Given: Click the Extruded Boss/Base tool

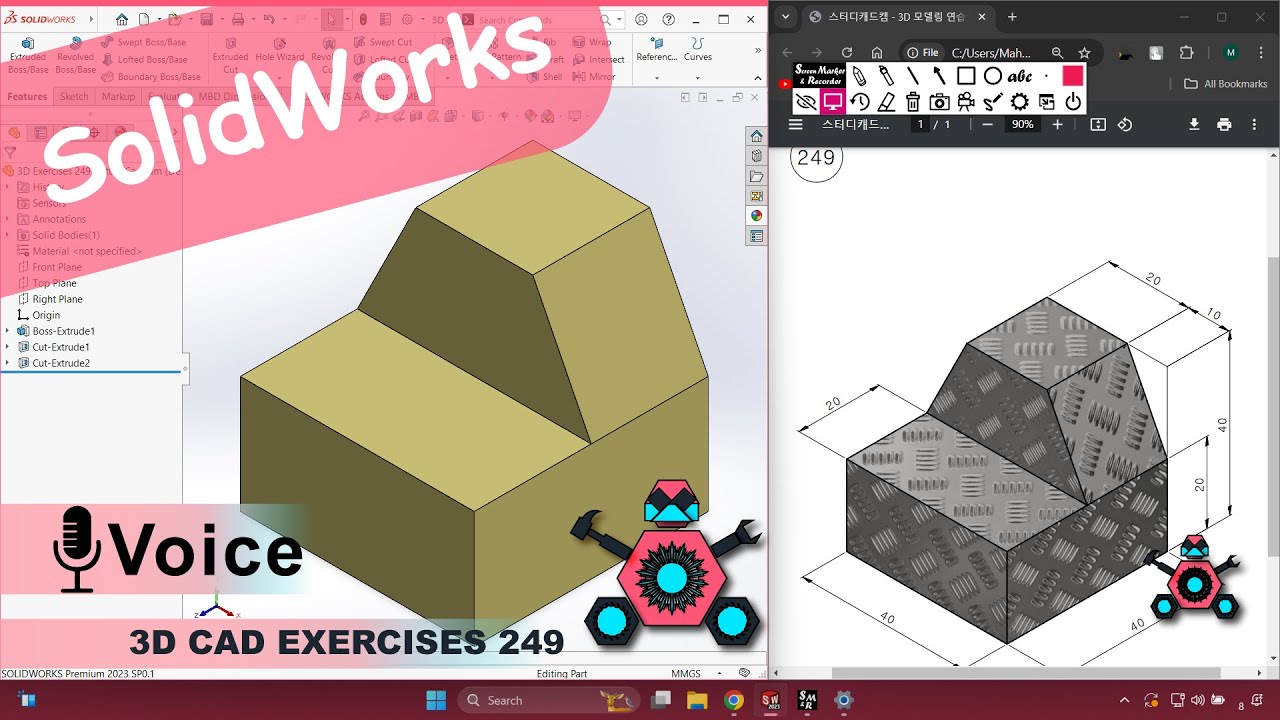Looking at the screenshot, I should pos(28,56).
